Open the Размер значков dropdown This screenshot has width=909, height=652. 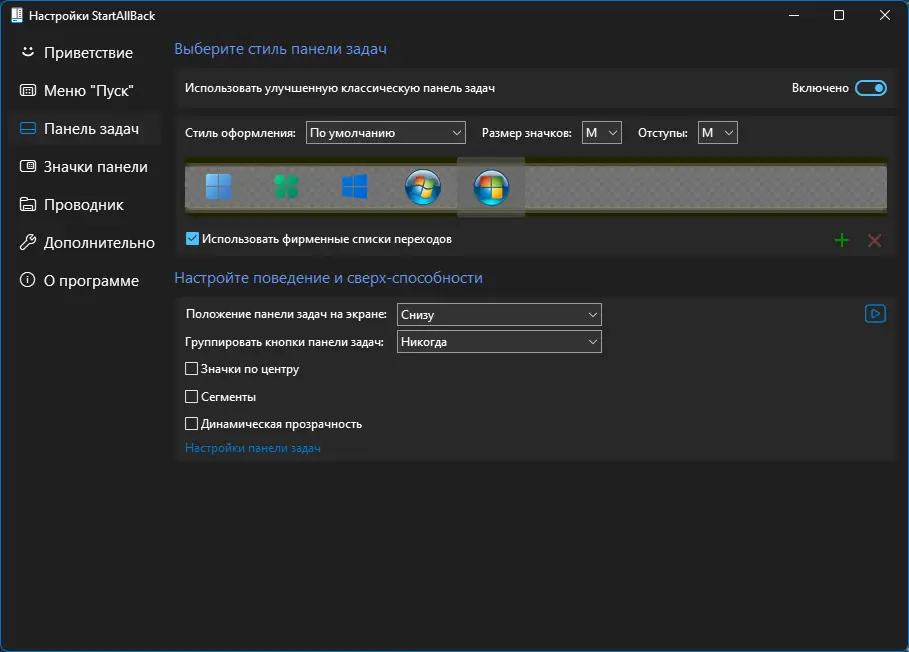tap(602, 133)
